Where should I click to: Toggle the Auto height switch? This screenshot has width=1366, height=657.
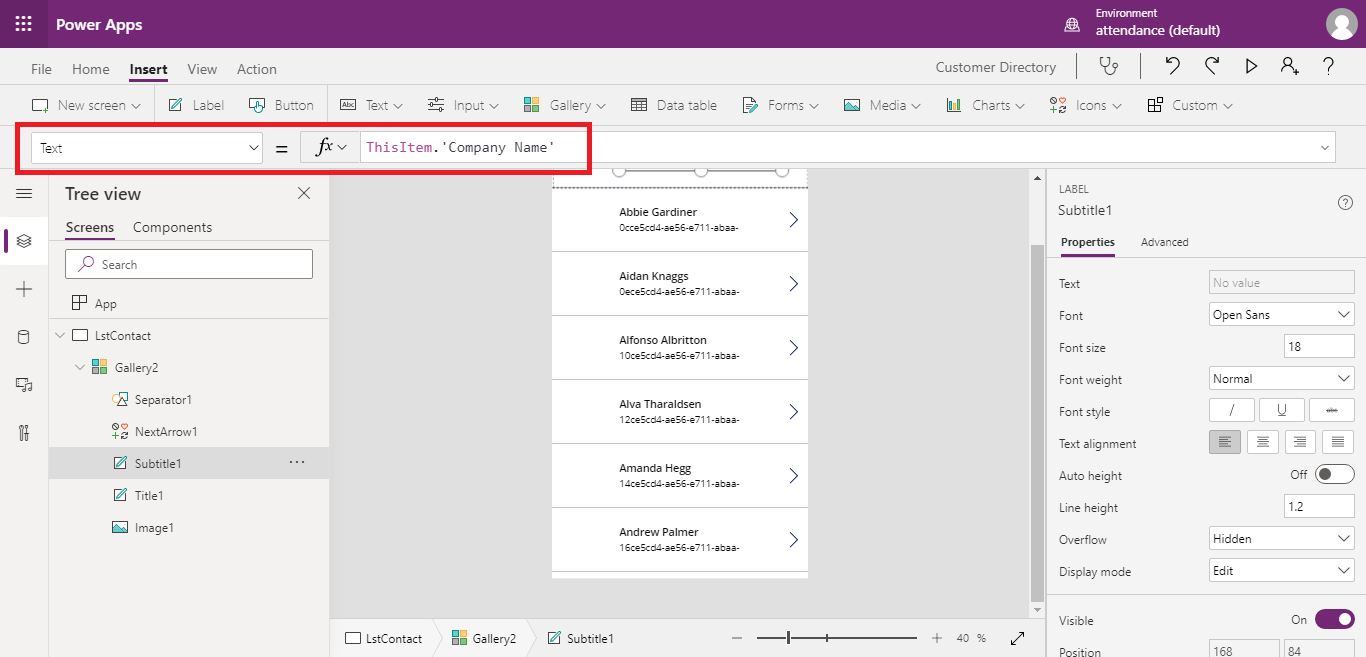(x=1334, y=474)
